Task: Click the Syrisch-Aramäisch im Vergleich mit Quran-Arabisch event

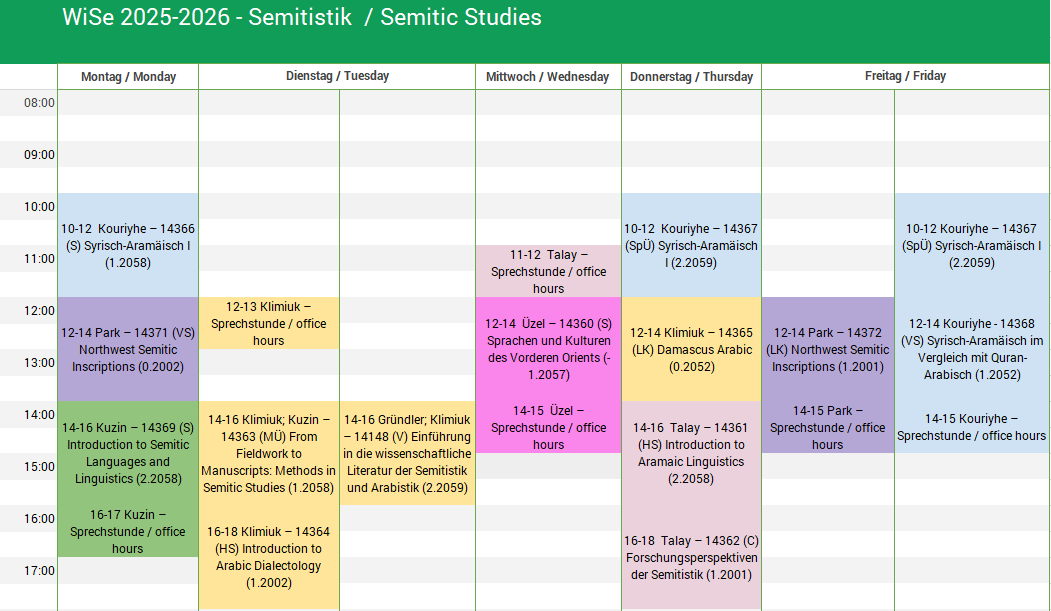Action: tap(972, 349)
